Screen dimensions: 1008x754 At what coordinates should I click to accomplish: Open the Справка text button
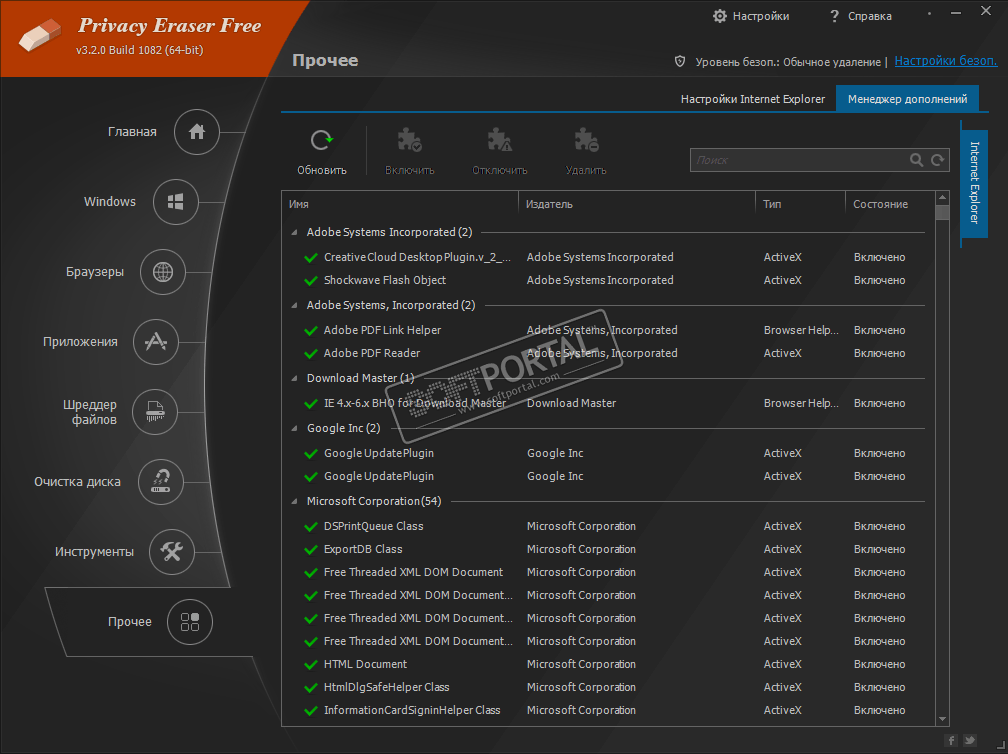click(x=869, y=16)
